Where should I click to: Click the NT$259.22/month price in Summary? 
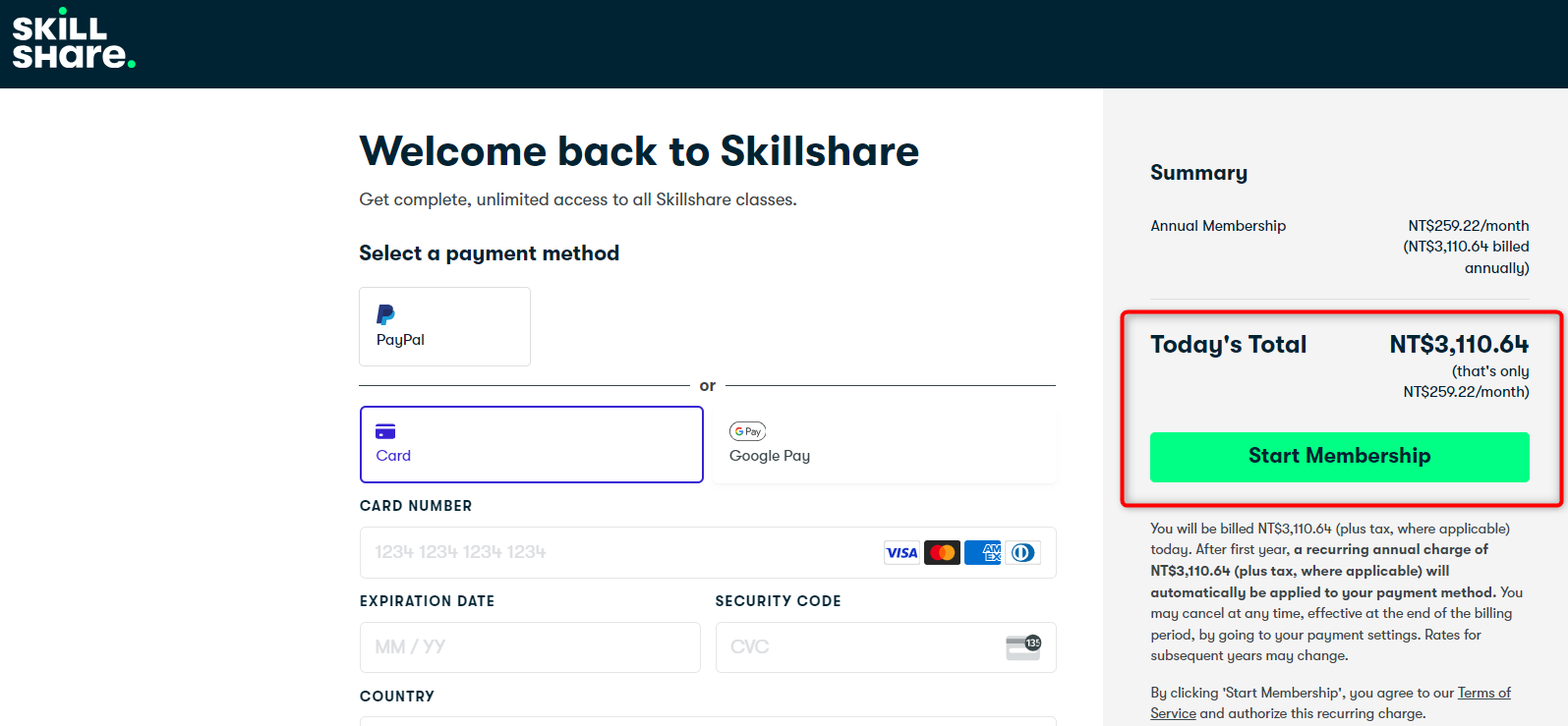1469,226
